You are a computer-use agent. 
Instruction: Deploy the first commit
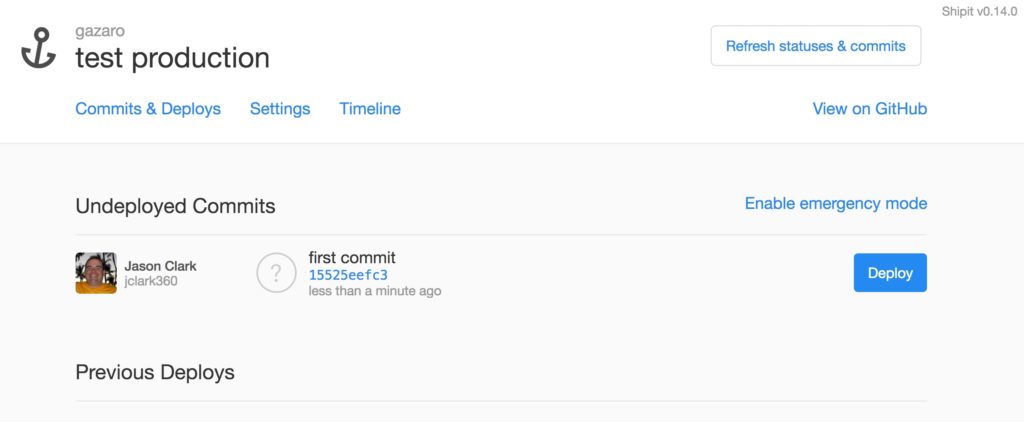click(889, 273)
